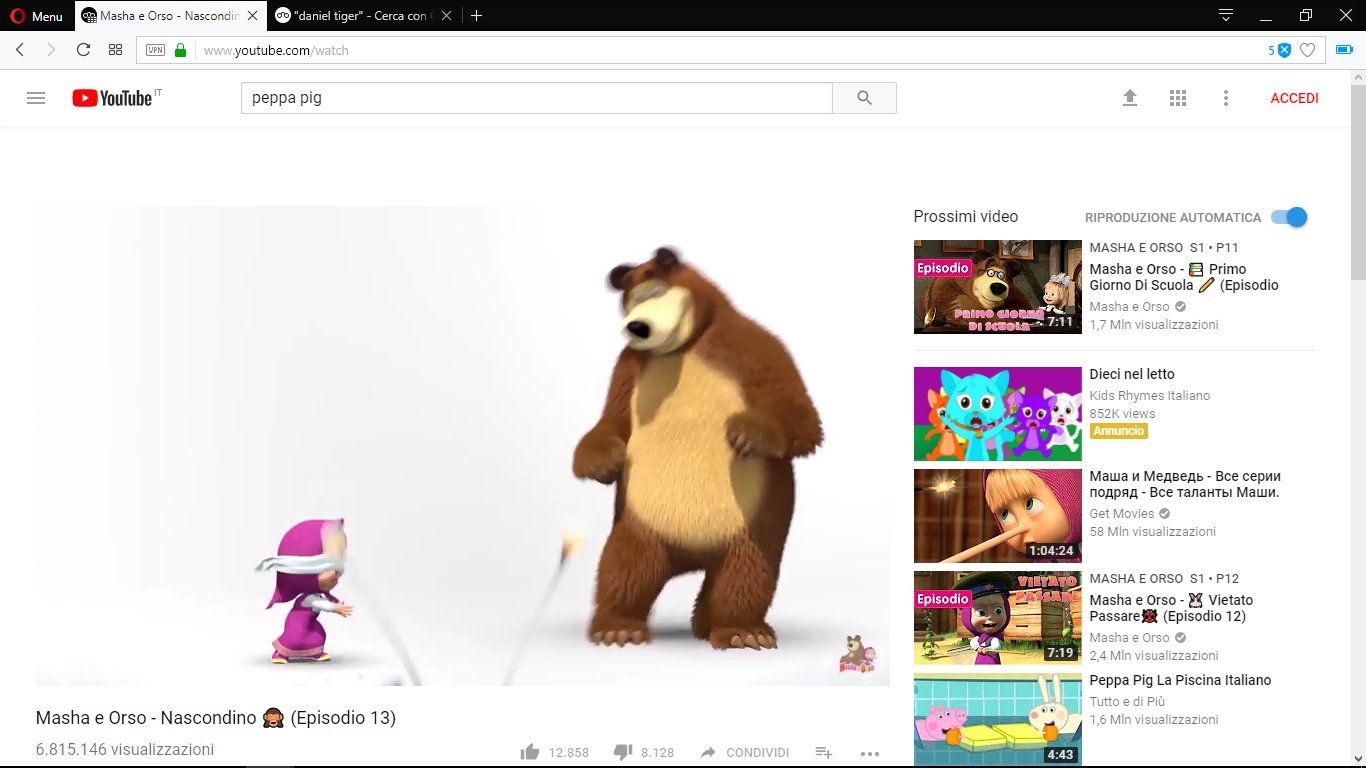Open the Peppa Pig La Piscina thumbnail

997,719
